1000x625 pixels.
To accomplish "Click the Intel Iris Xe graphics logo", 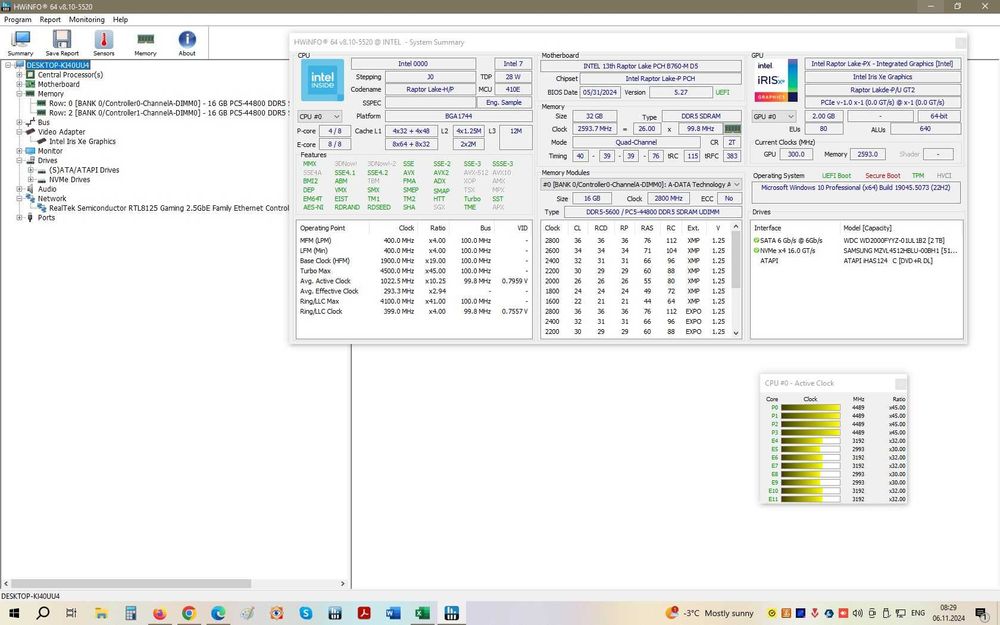I will coord(776,81).
